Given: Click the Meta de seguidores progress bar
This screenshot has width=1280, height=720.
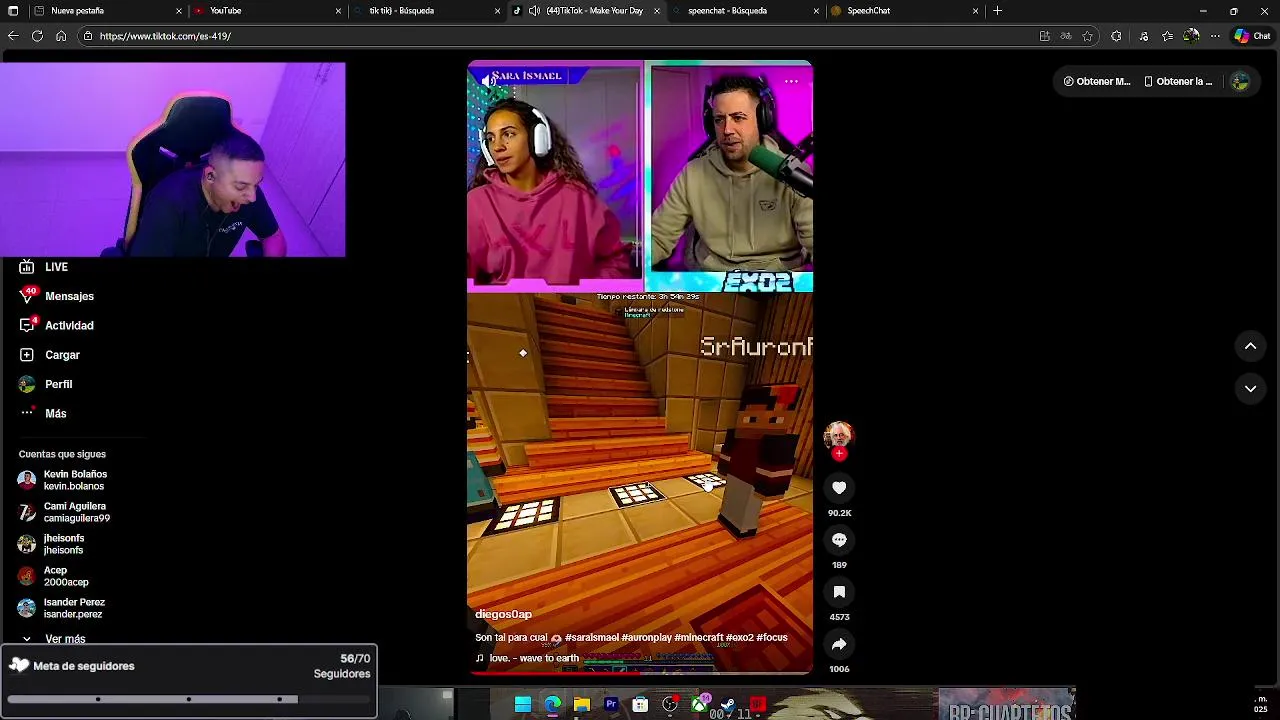Looking at the screenshot, I should click(x=189, y=699).
